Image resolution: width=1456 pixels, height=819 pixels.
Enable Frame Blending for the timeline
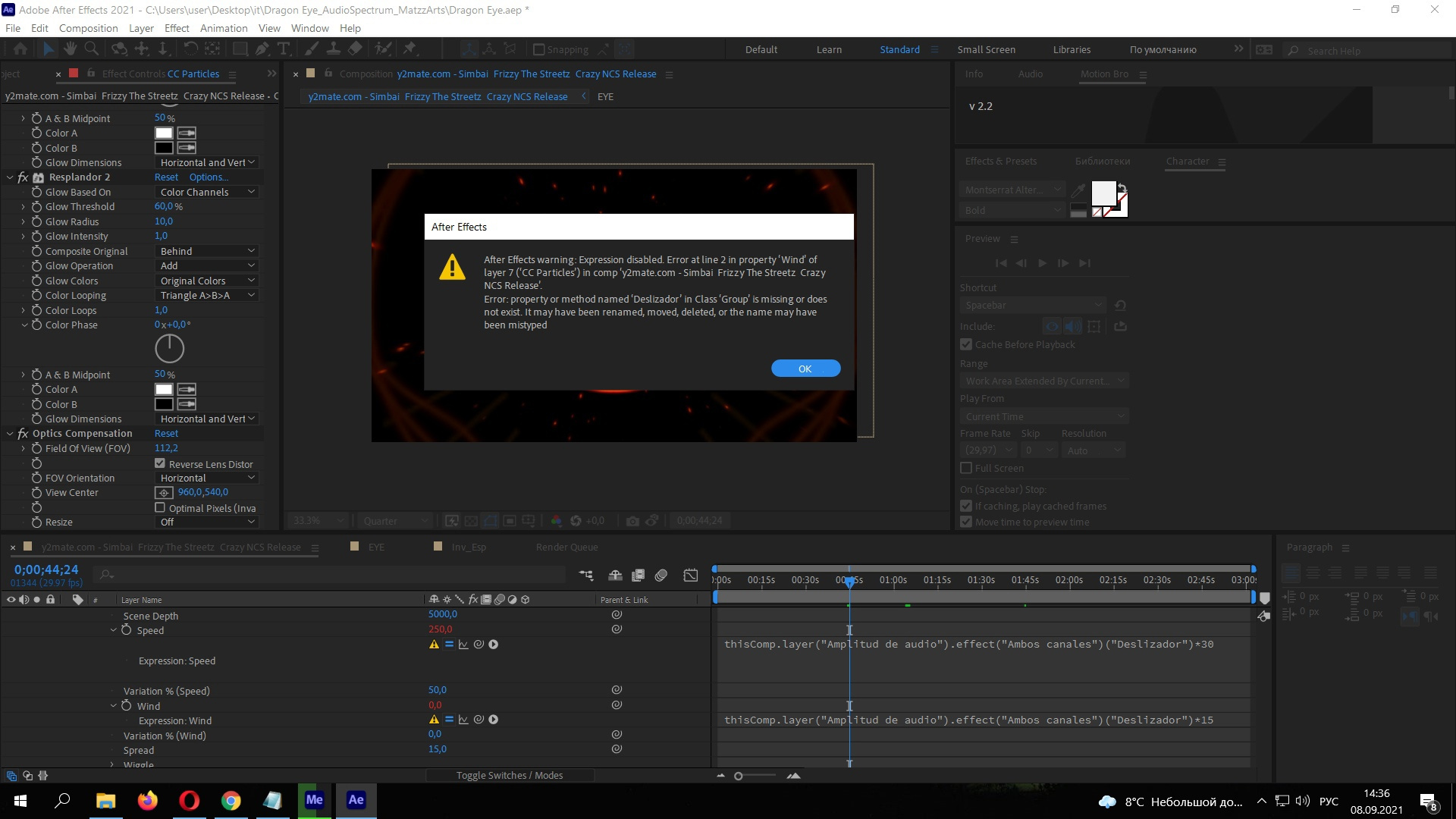pos(638,576)
